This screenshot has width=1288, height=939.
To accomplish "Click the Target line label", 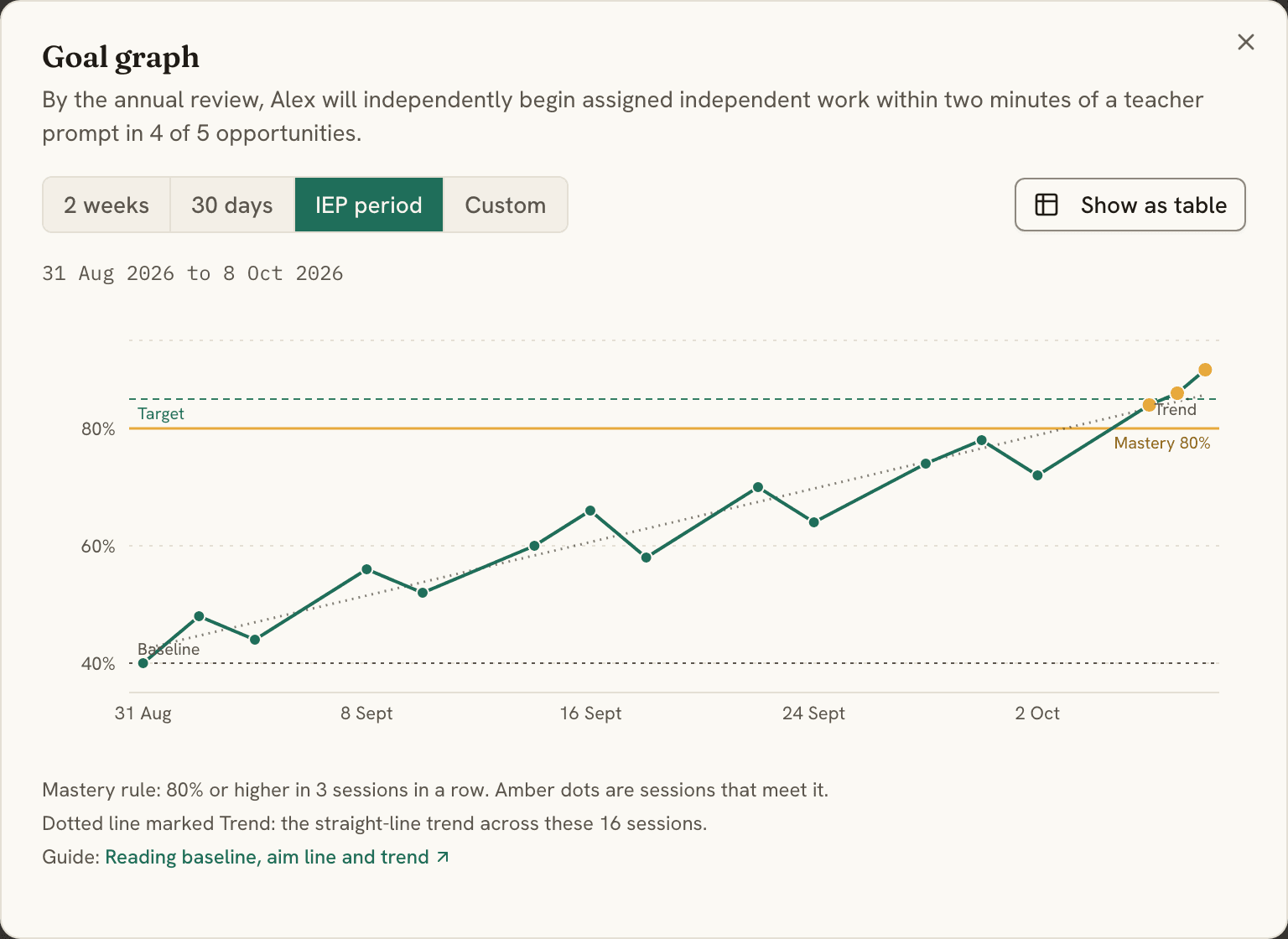I will pyautogui.click(x=161, y=413).
